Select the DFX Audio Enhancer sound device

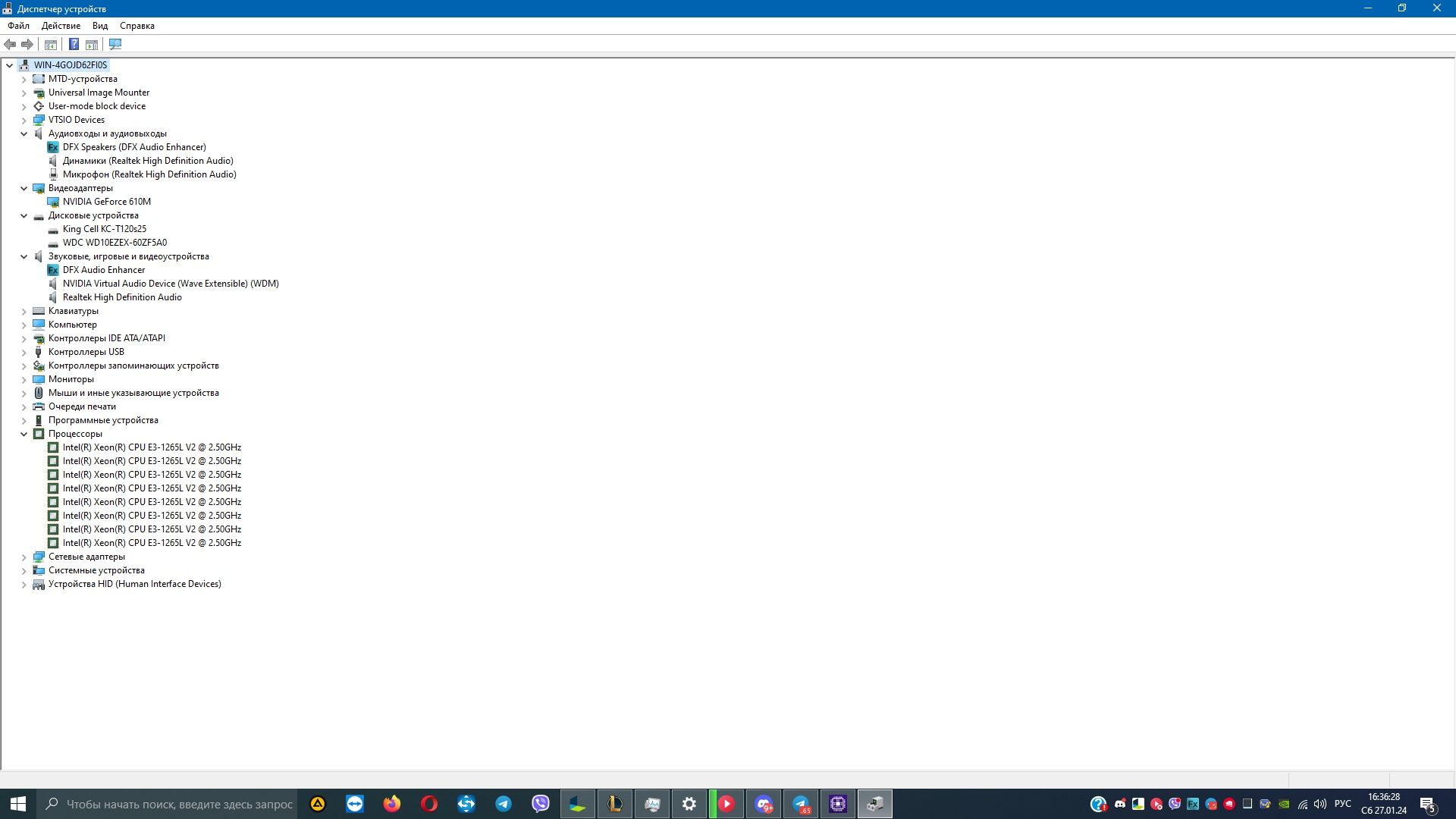tap(104, 270)
